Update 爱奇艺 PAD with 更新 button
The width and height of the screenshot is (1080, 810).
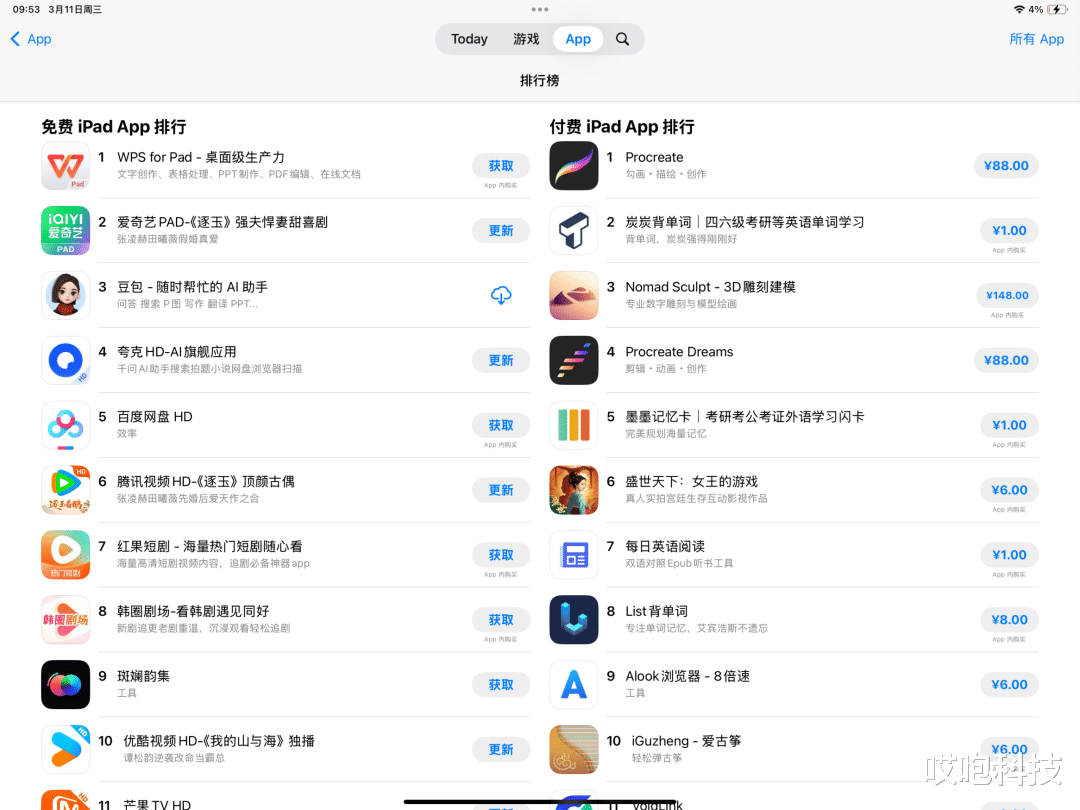coord(501,231)
